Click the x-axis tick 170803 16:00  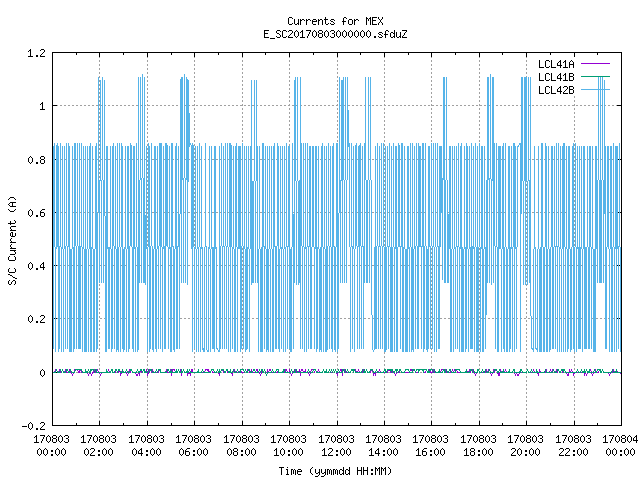[431, 446]
